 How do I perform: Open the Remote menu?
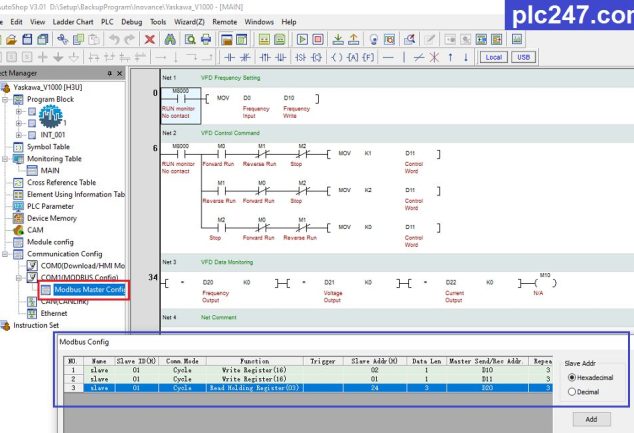[x=224, y=22]
